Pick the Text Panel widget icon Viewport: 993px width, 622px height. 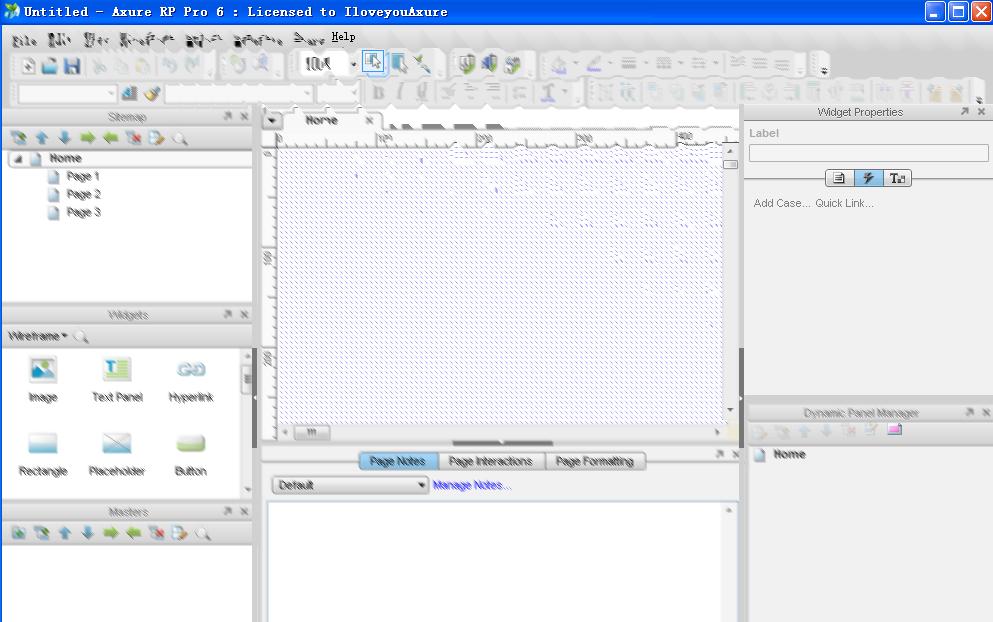coord(117,370)
